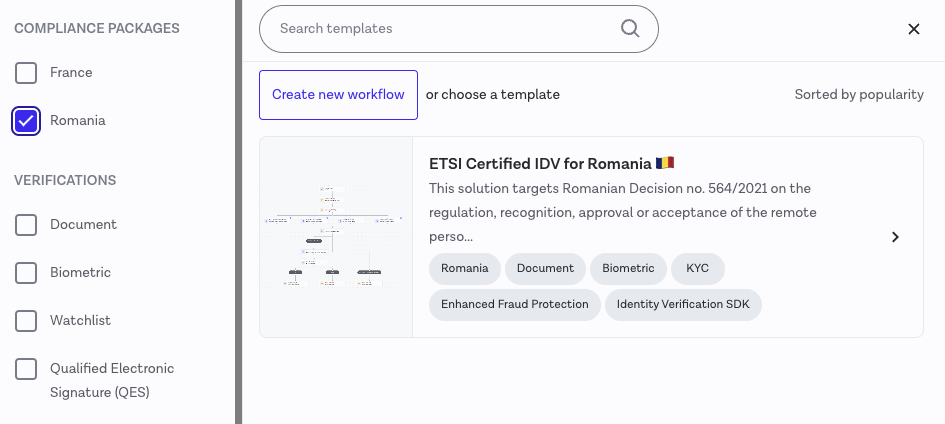945x424 pixels.
Task: Click the search magnifier icon
Action: click(x=630, y=29)
